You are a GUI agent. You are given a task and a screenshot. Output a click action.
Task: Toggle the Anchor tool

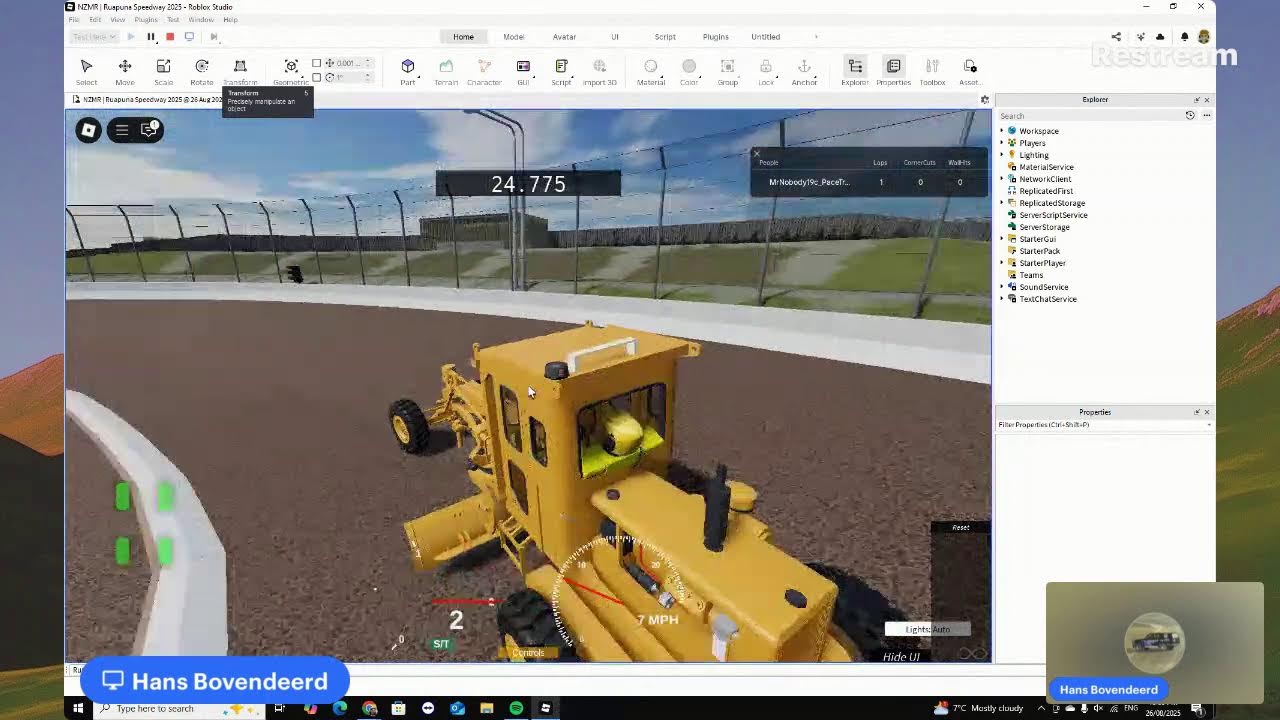tap(804, 70)
